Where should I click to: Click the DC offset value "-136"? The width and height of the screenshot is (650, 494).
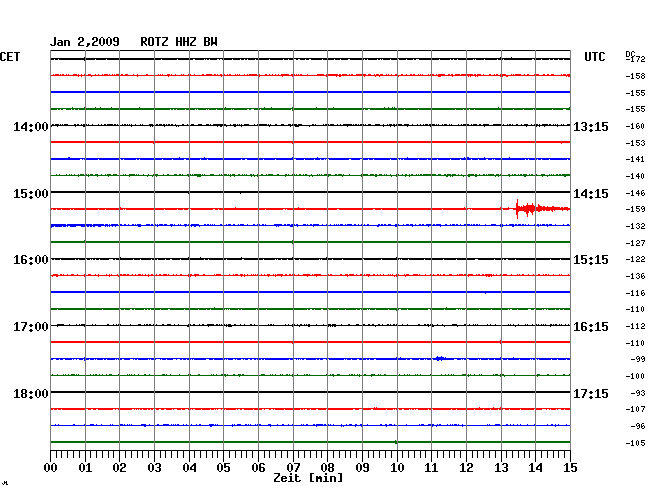coord(635,276)
